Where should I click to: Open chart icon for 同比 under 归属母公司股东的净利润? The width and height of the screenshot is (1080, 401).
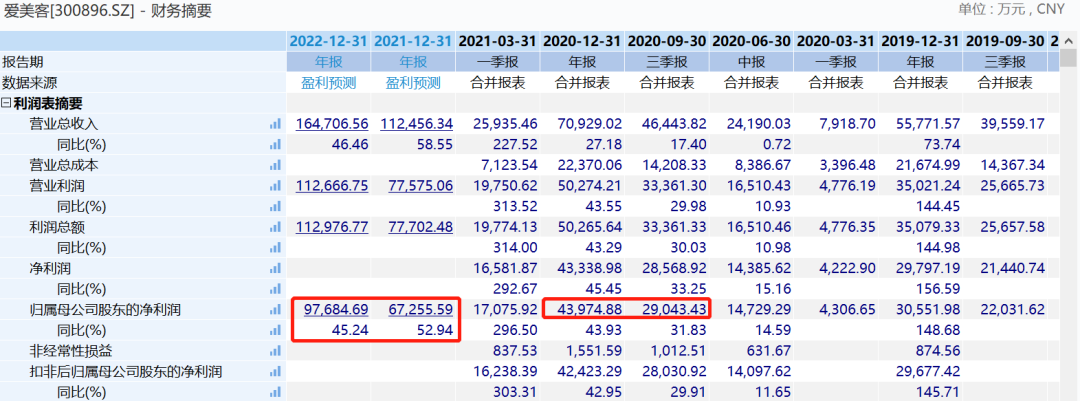pos(276,331)
